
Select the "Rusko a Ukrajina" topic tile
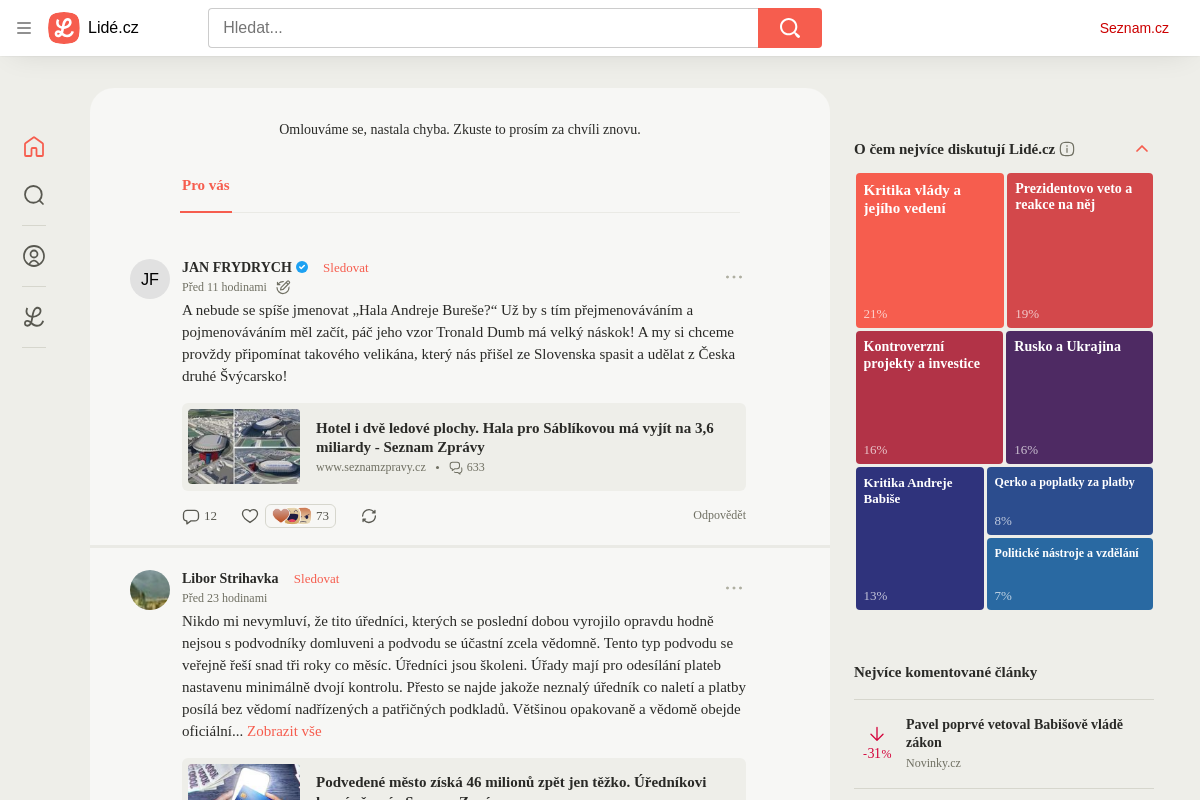point(1079,397)
